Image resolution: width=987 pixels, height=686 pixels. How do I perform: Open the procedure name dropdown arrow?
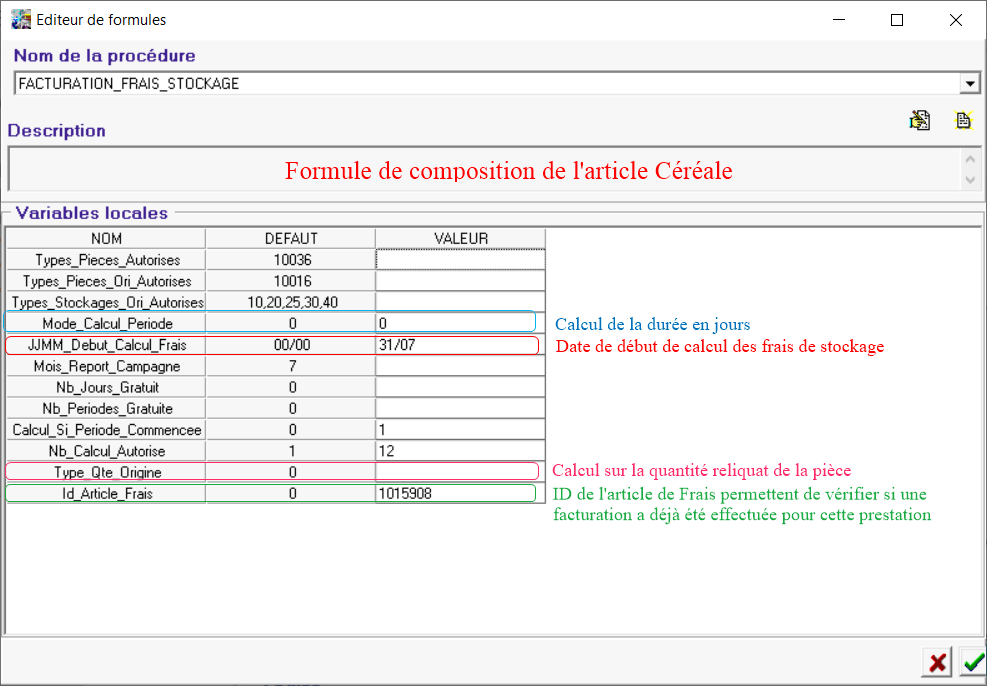(x=968, y=84)
